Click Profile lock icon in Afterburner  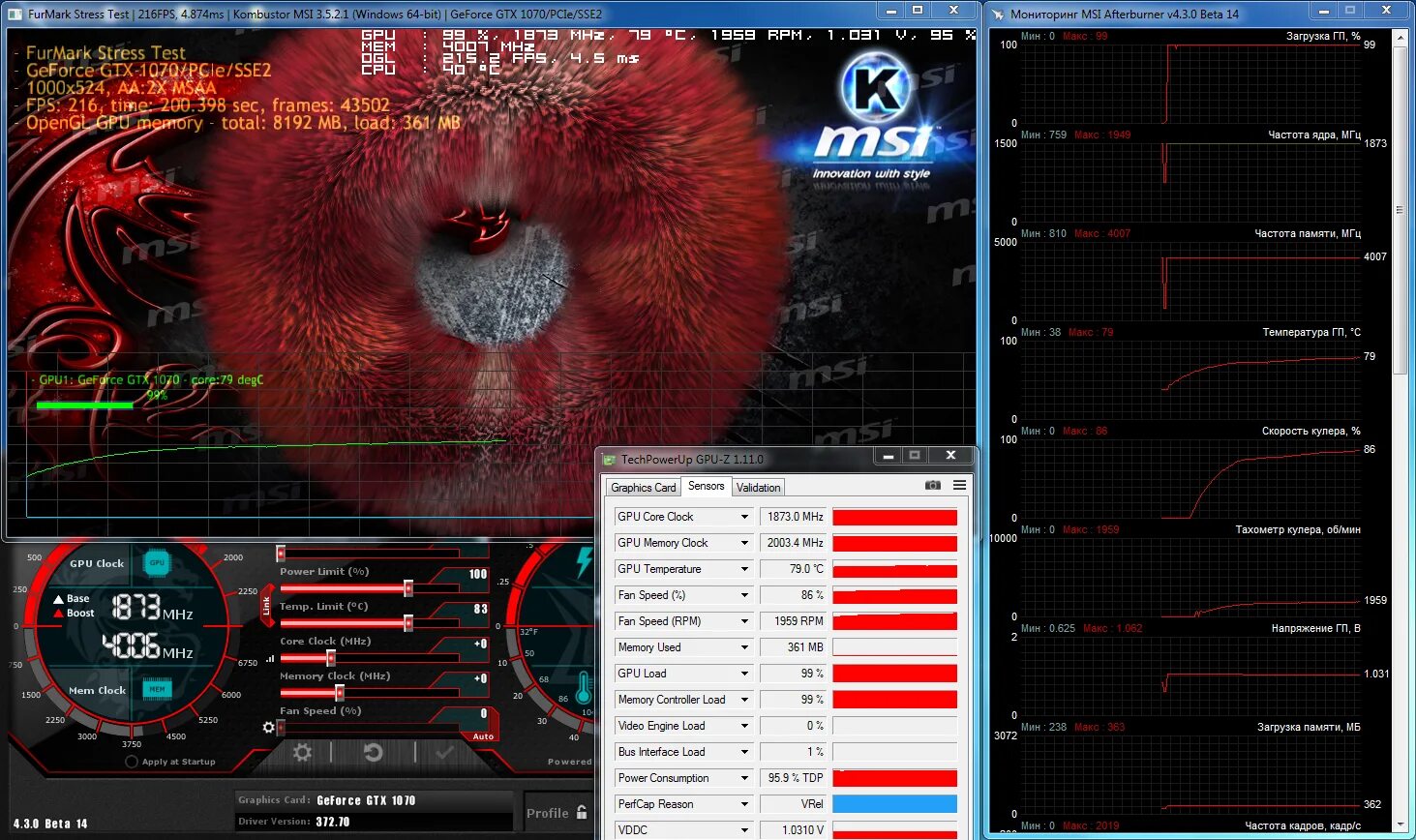582,812
